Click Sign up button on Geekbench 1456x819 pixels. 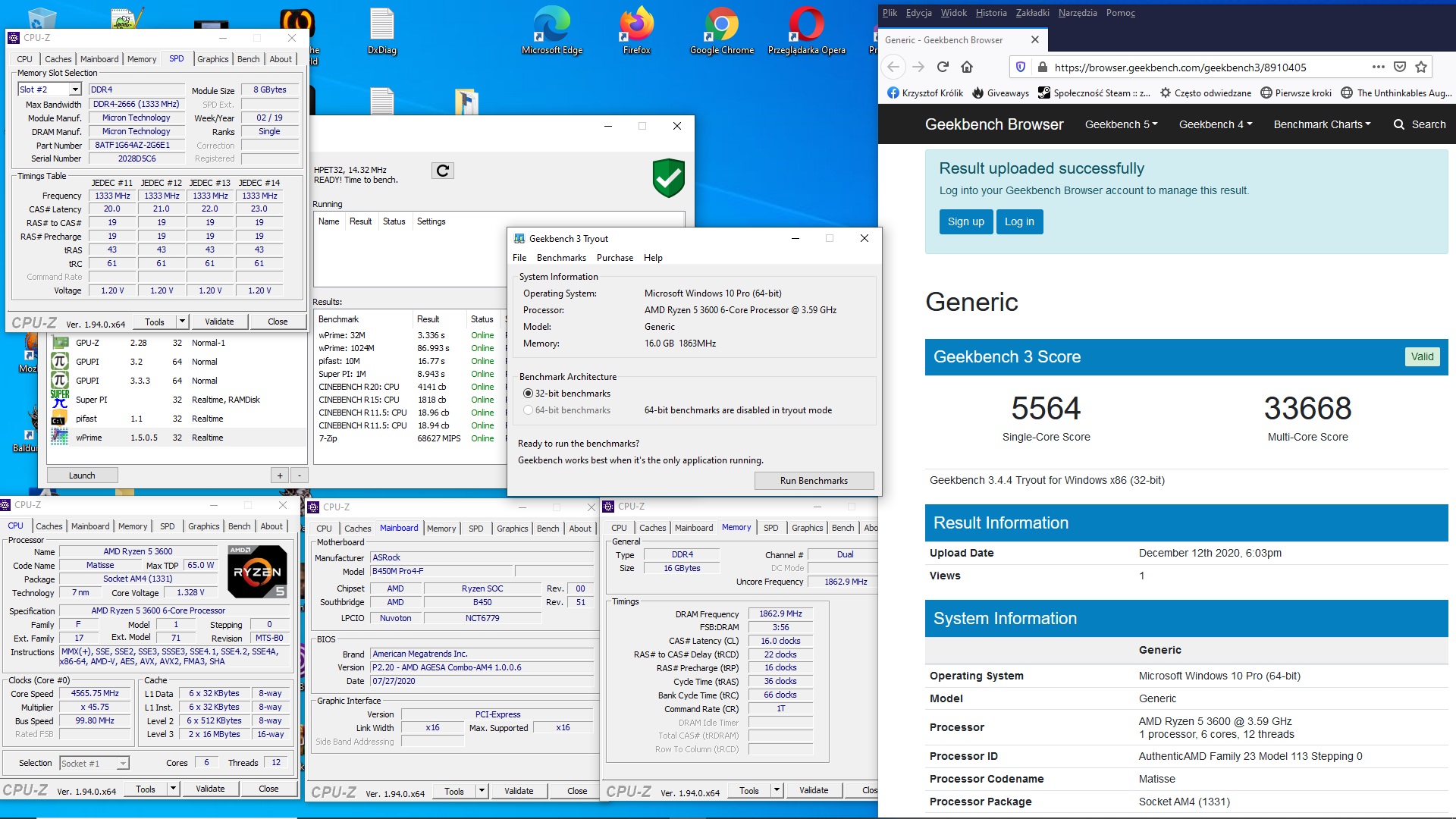click(965, 221)
